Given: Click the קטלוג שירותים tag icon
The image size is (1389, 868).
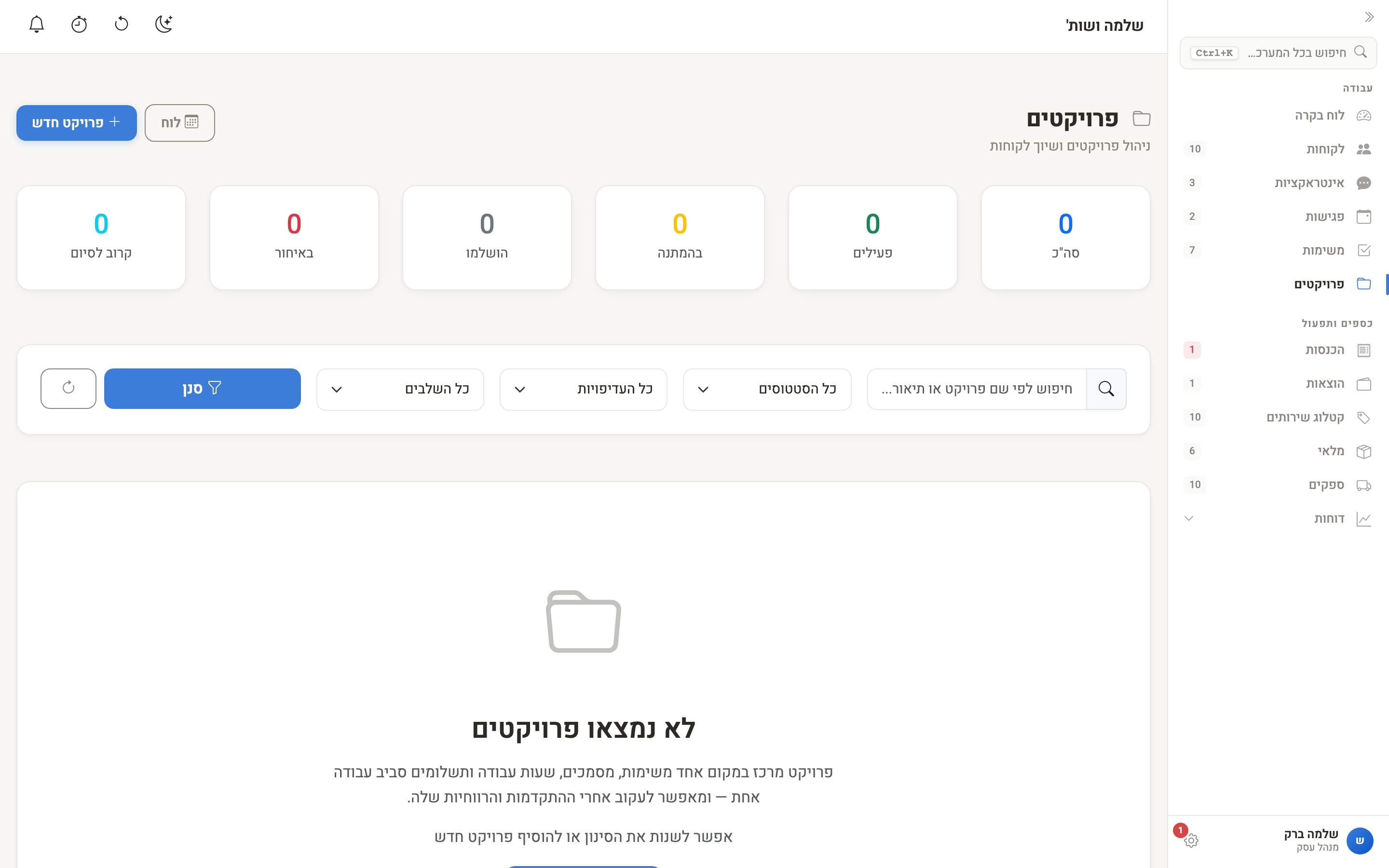Looking at the screenshot, I should (x=1364, y=417).
